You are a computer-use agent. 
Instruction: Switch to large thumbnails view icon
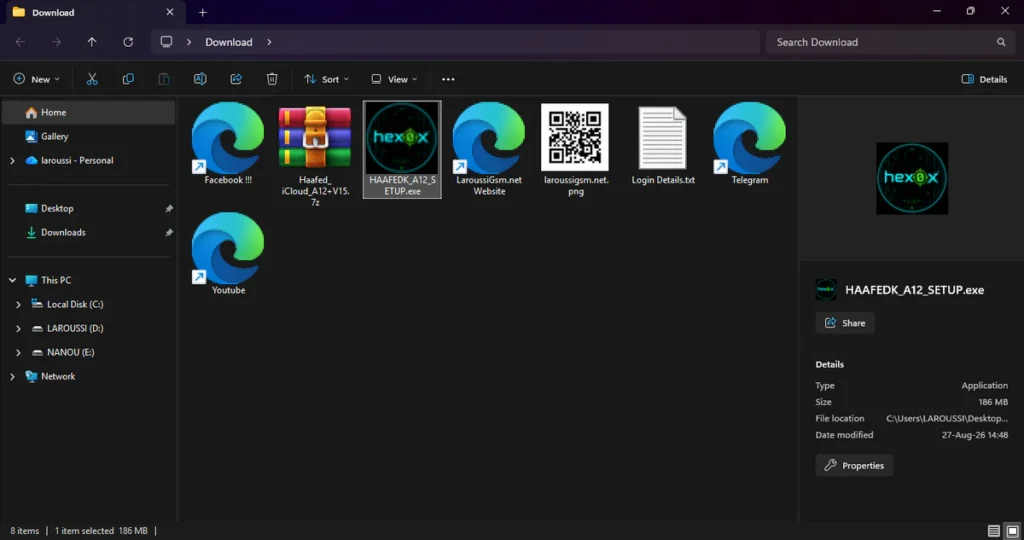1012,531
